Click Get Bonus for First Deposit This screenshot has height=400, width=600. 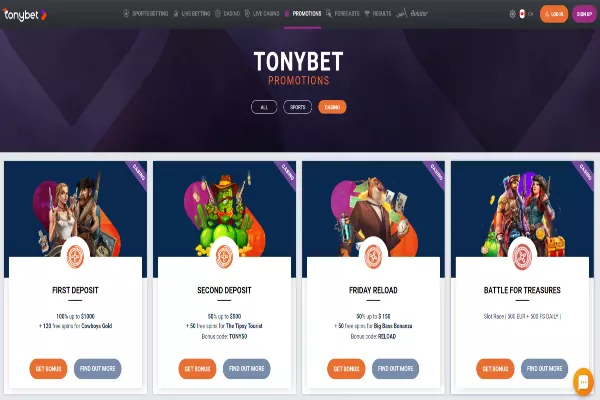click(48, 369)
